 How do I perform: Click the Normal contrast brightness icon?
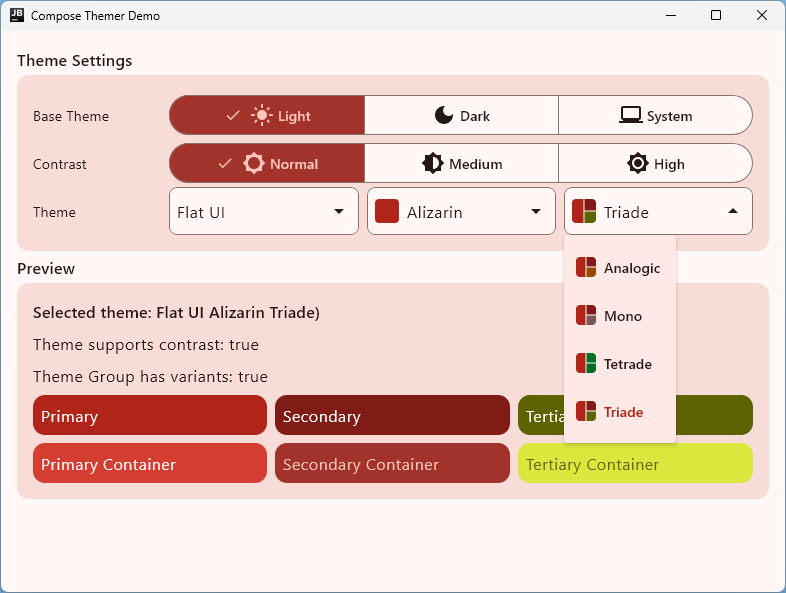coord(254,163)
